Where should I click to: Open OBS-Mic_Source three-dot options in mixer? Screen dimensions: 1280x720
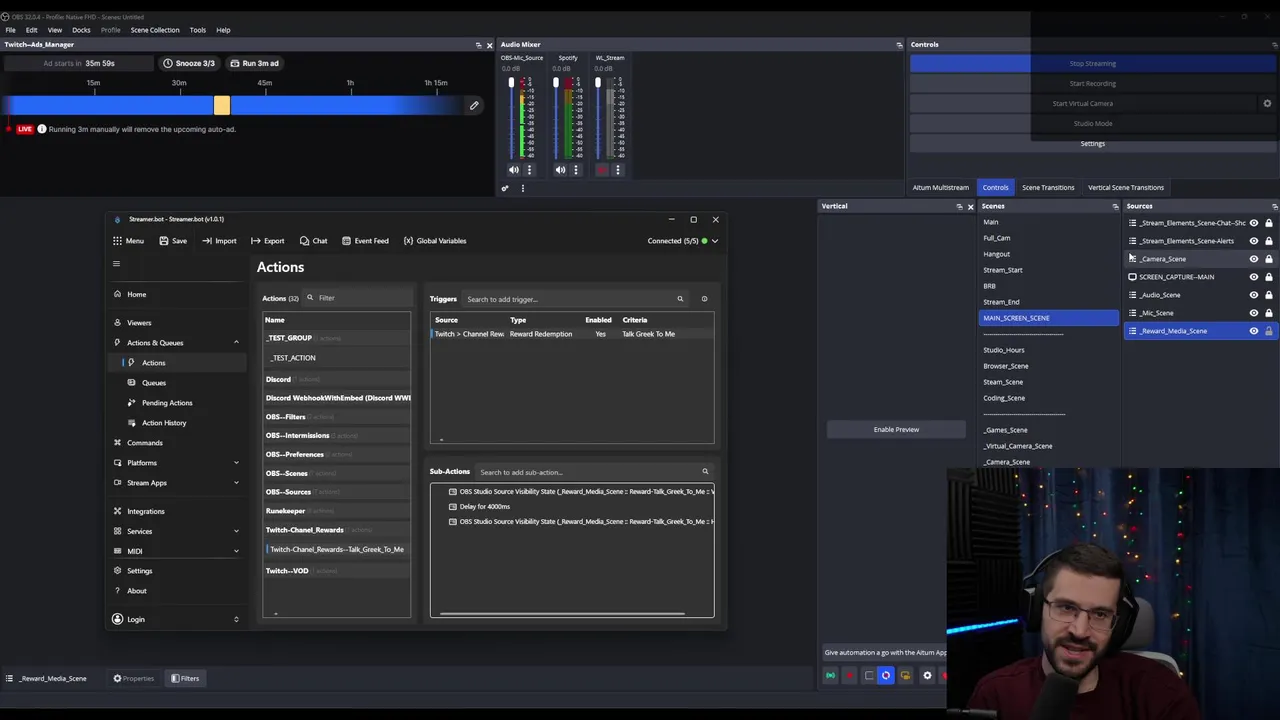coord(529,170)
